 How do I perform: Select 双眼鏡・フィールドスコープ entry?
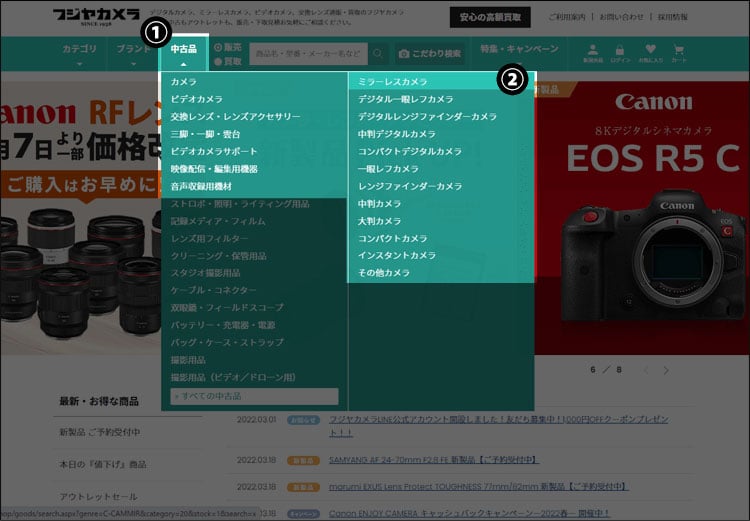(x=227, y=308)
